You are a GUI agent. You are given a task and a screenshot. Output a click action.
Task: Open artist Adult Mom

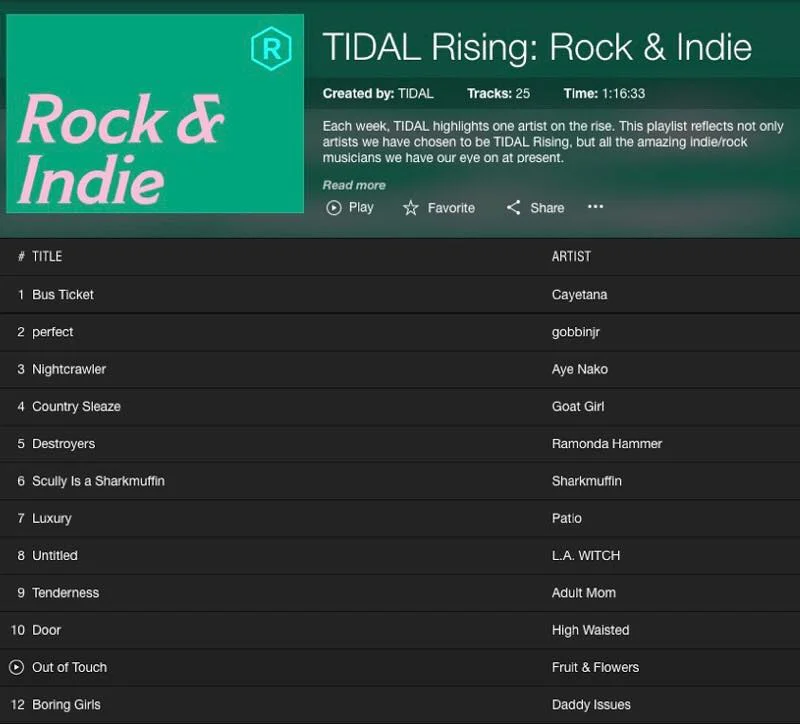pyautogui.click(x=584, y=592)
